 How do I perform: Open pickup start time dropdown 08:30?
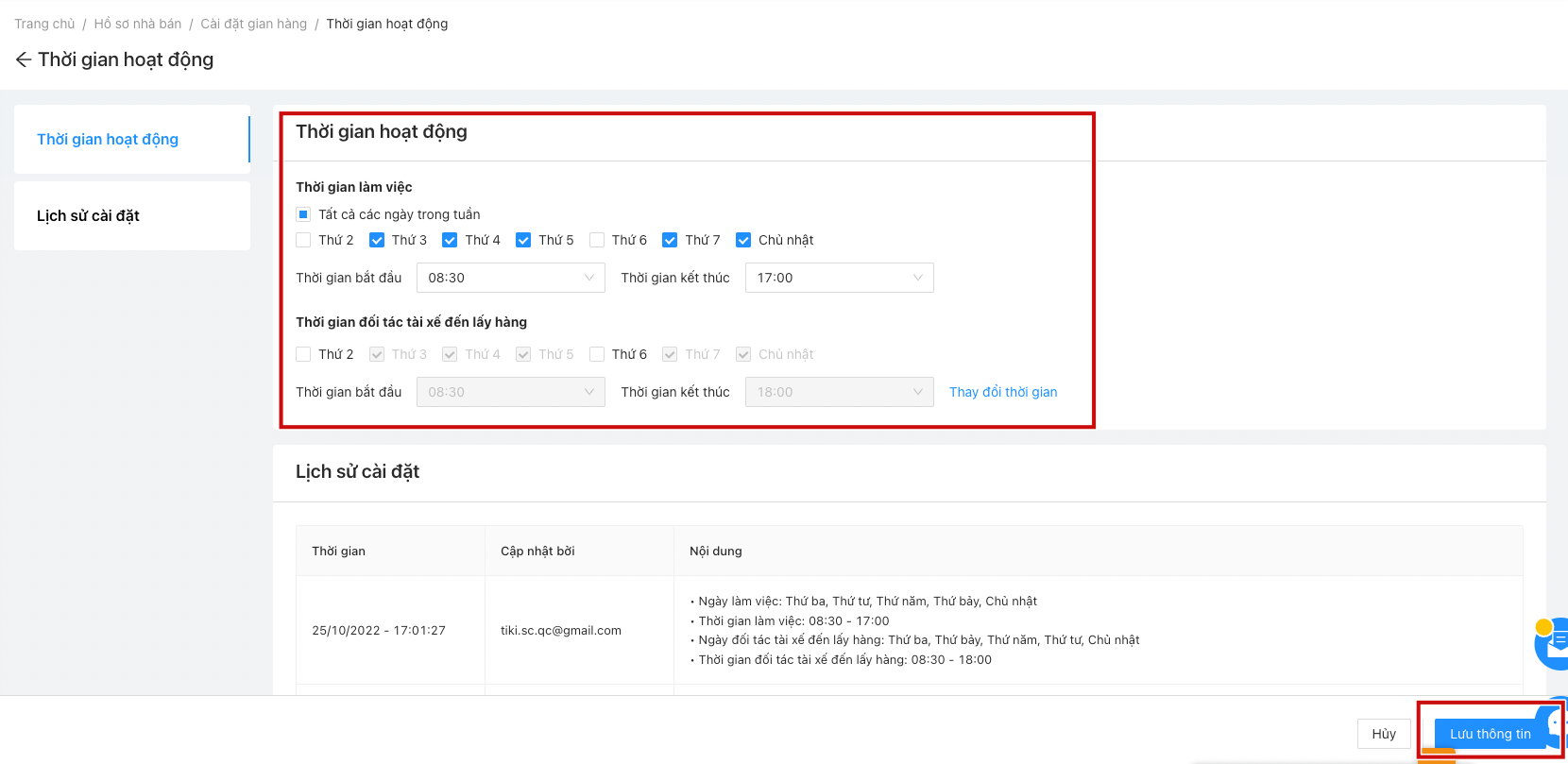coord(511,392)
